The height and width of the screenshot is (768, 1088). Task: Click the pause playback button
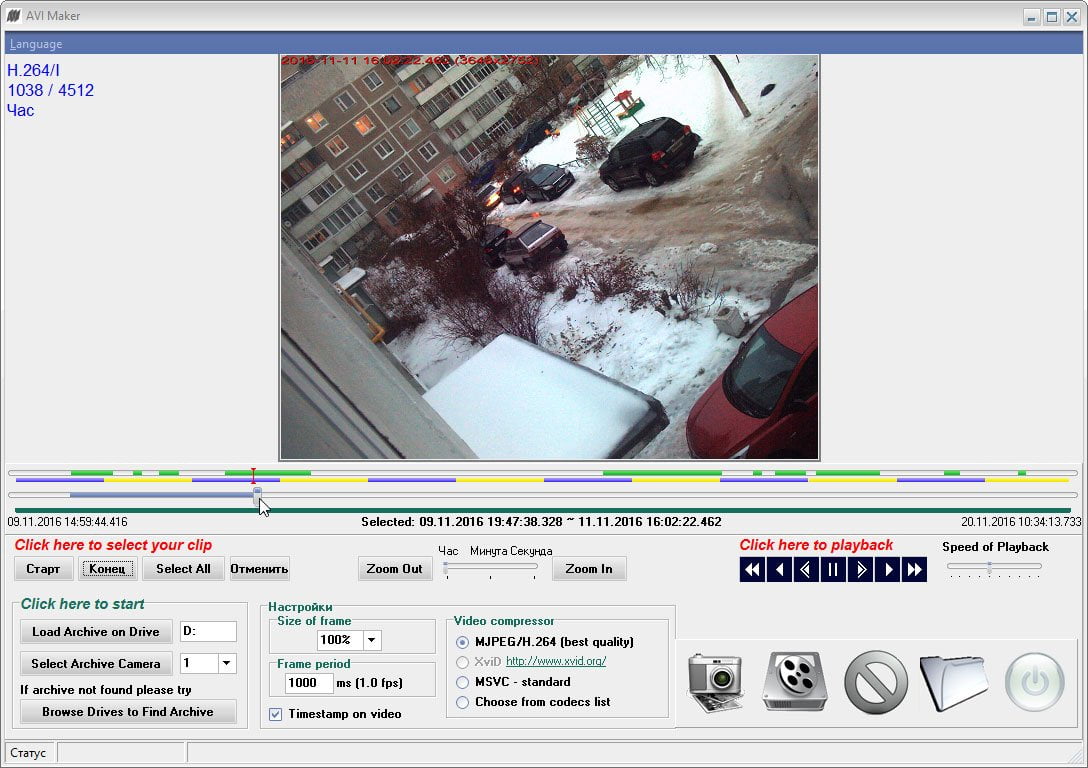(x=833, y=570)
